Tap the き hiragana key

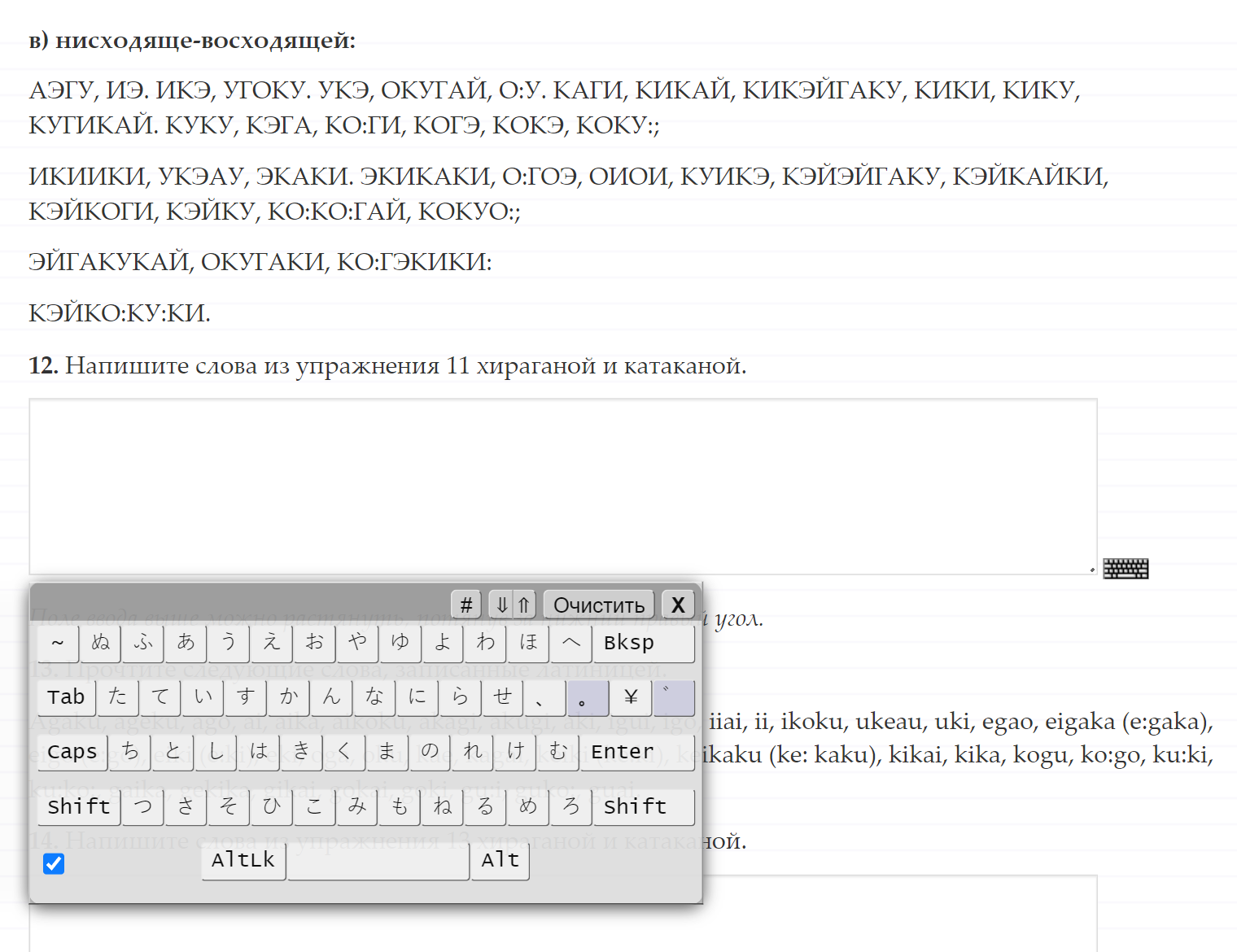click(x=301, y=752)
